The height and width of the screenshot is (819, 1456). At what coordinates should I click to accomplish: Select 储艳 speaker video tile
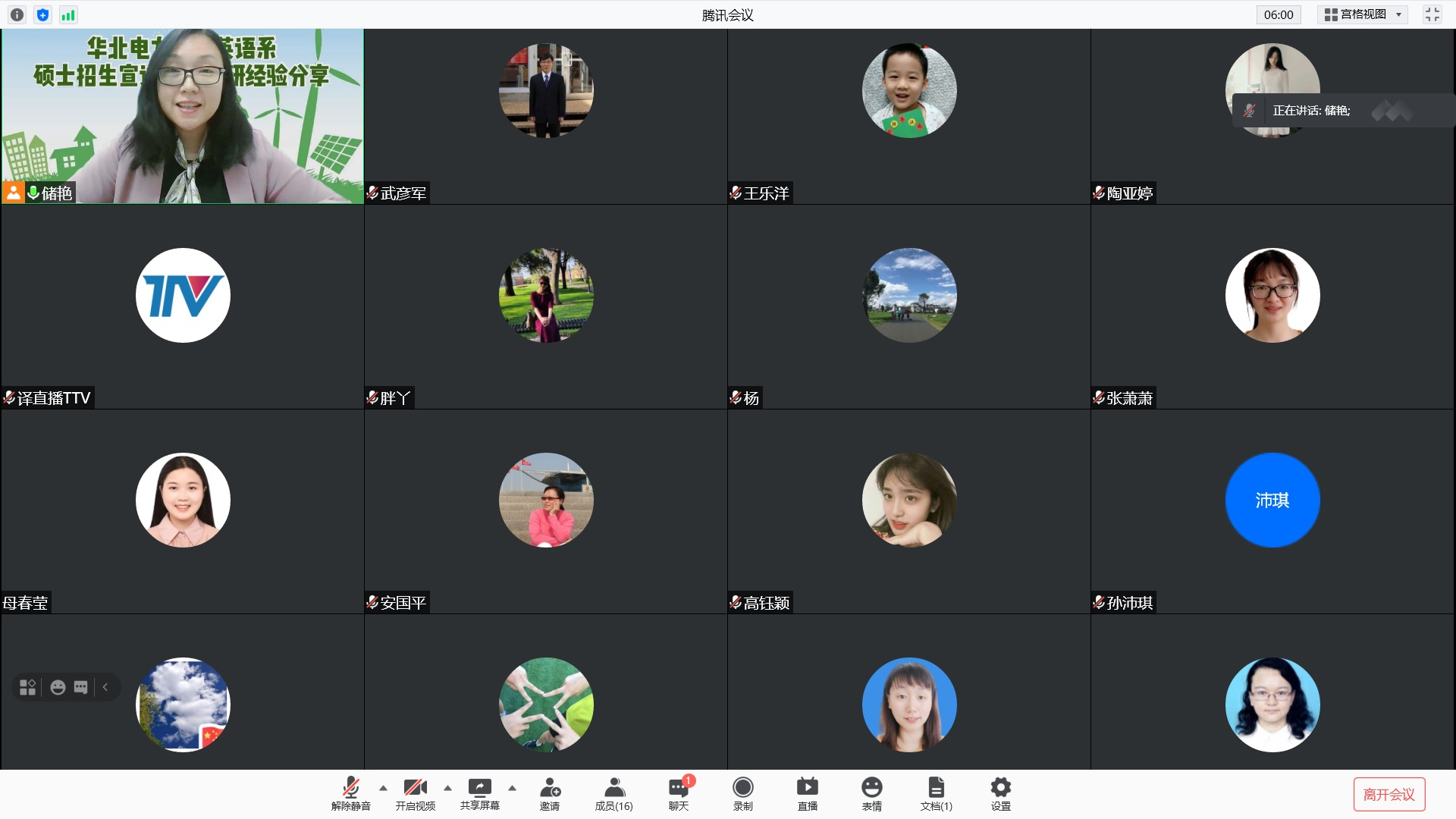click(182, 116)
